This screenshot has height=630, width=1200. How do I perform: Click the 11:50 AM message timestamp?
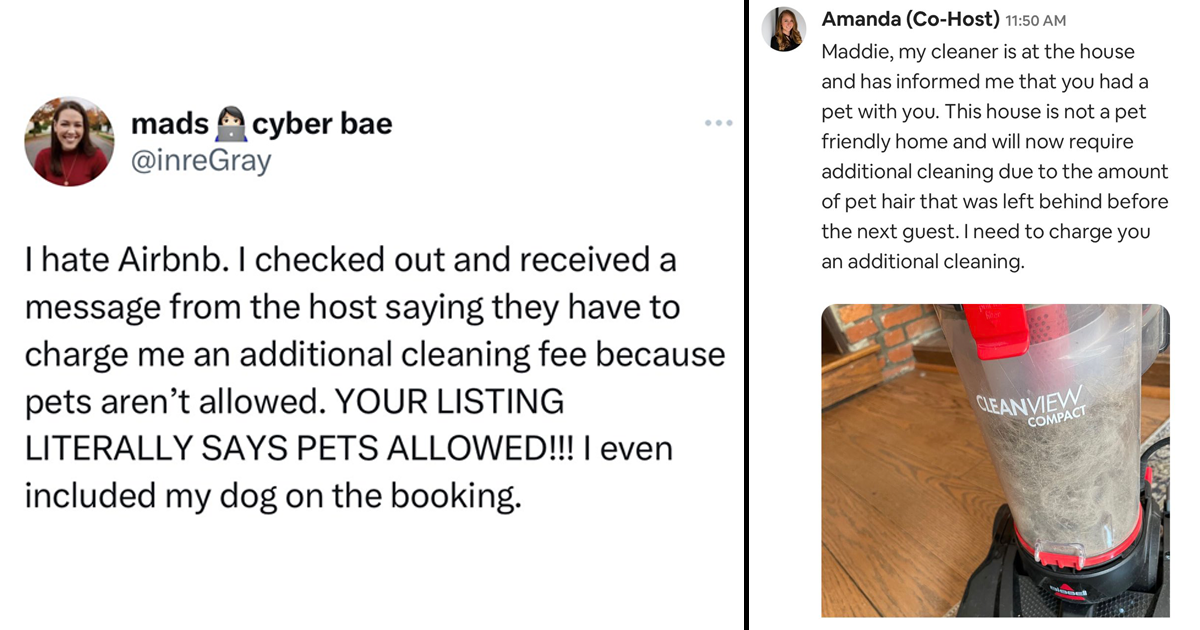[x=1036, y=19]
